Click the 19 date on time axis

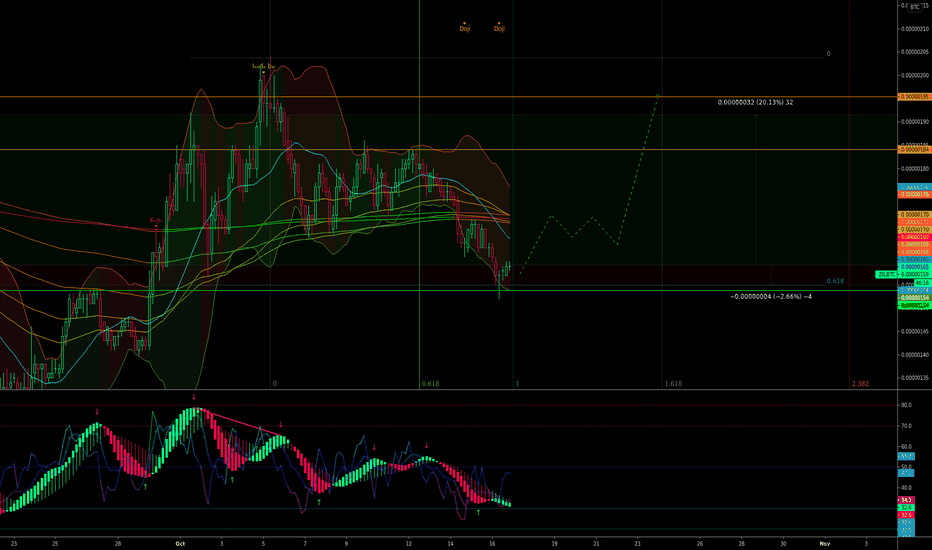(x=555, y=543)
